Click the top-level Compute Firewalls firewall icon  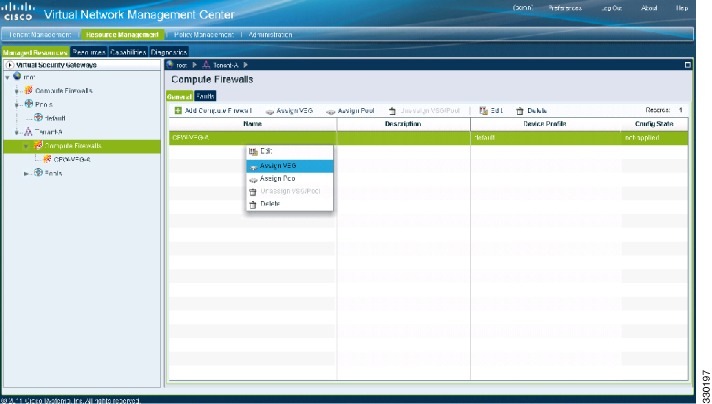click(29, 90)
